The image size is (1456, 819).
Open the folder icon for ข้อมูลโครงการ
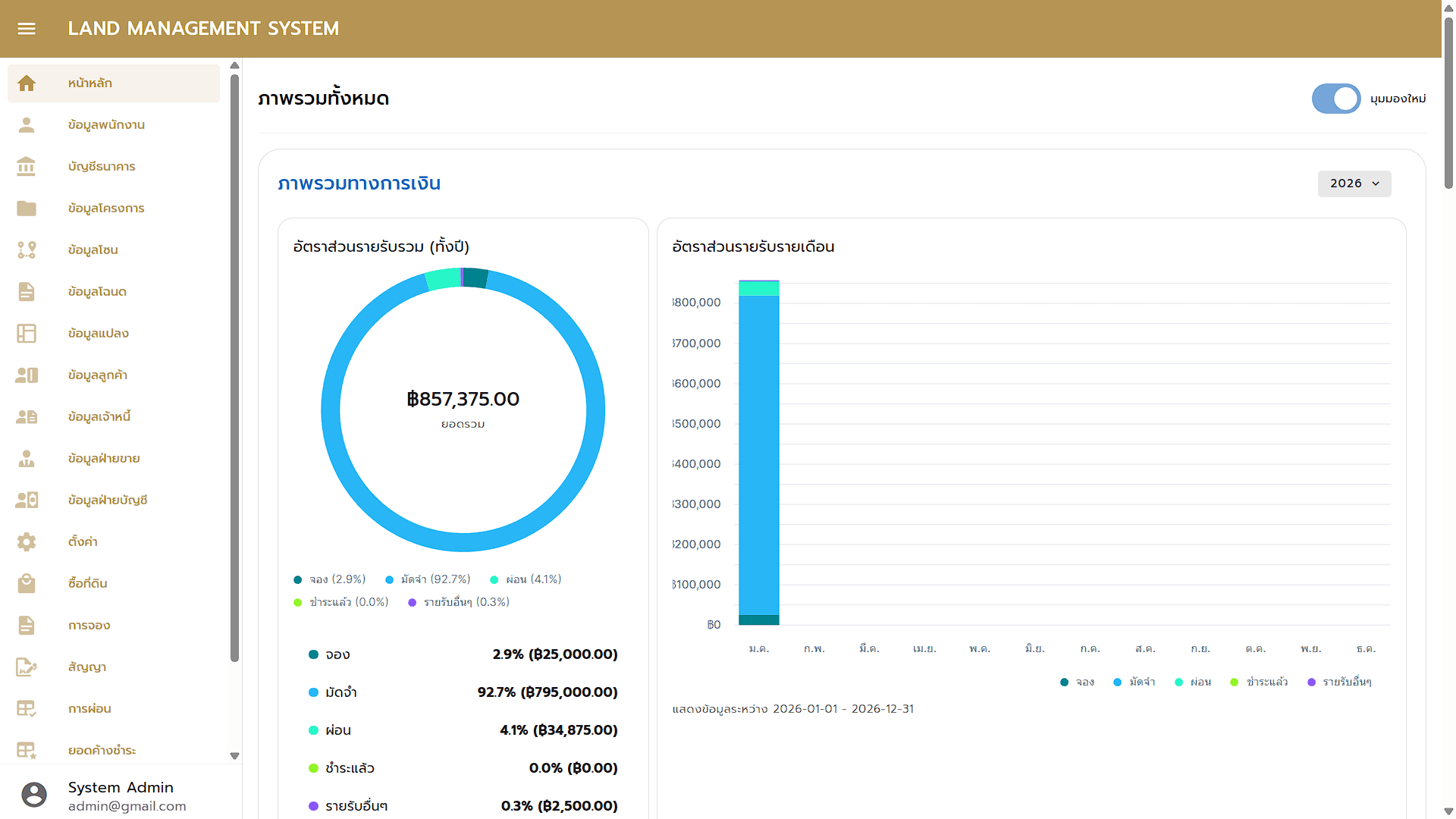click(x=27, y=208)
